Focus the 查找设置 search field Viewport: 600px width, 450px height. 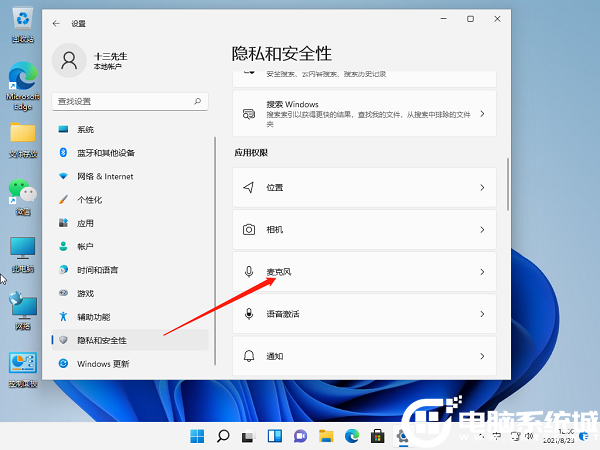(x=130, y=101)
